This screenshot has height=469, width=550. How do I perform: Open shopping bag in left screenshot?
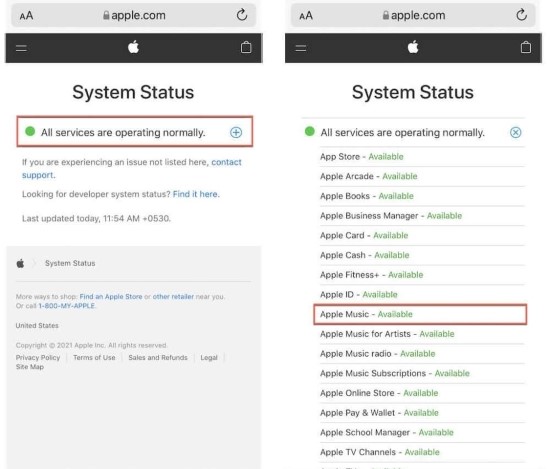click(246, 47)
